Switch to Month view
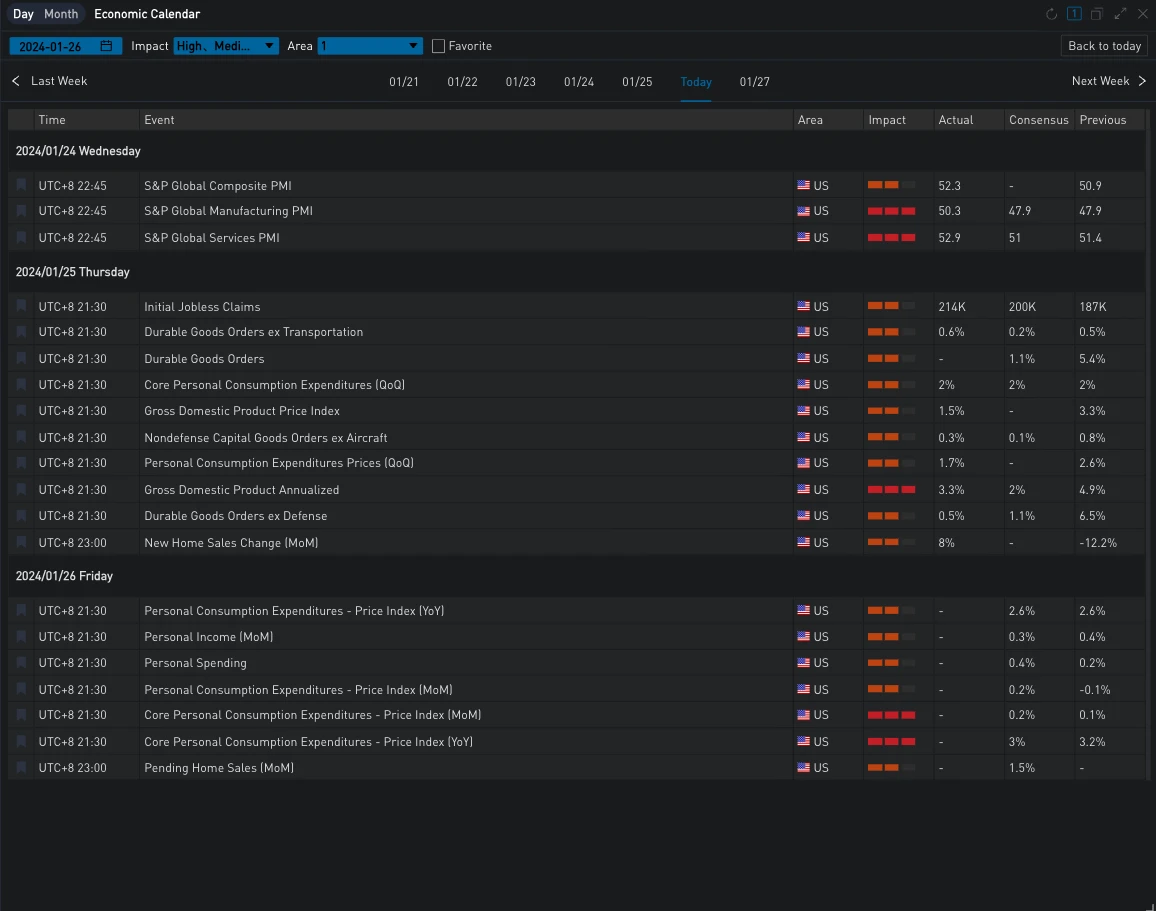Image resolution: width=1156 pixels, height=911 pixels. pos(61,14)
